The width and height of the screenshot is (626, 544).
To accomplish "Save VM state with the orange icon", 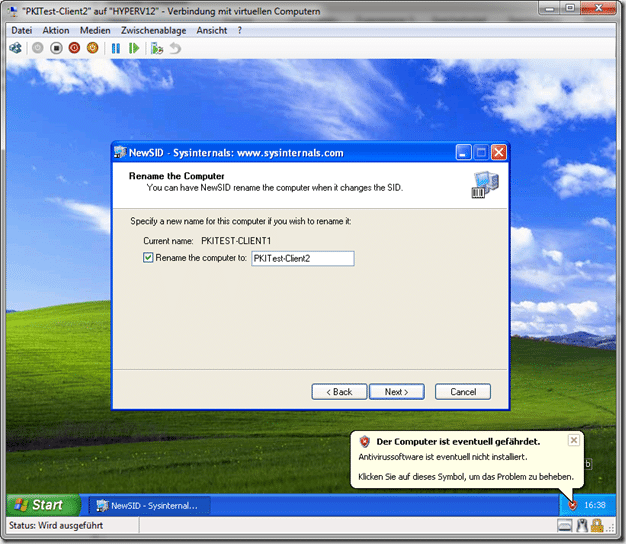I will 93,48.
